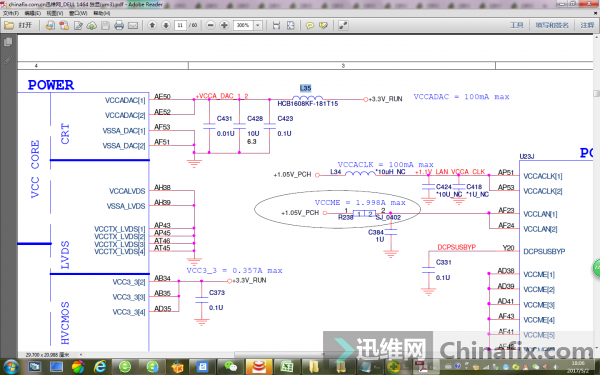Open the 文件(F) menu

[x=11, y=13]
